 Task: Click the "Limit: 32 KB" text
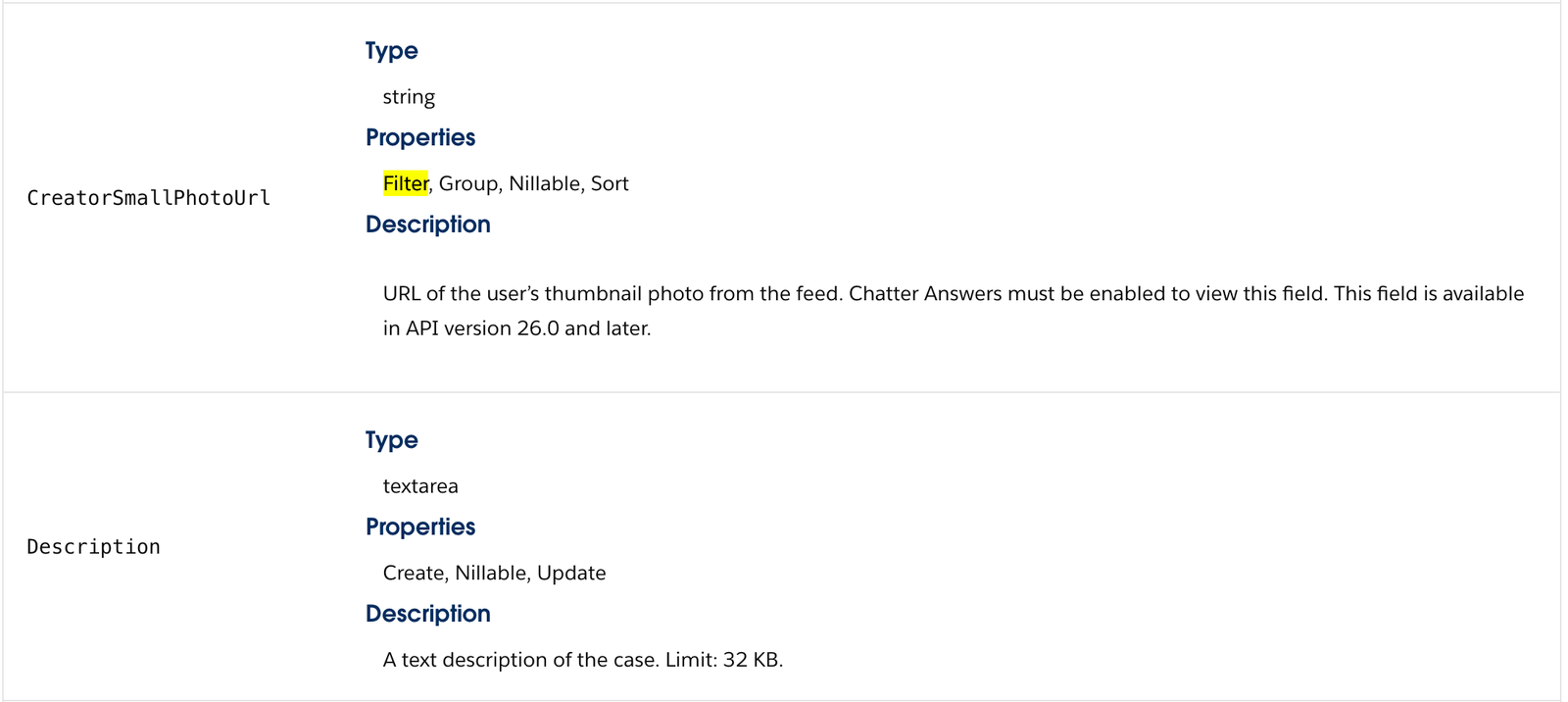[721, 660]
